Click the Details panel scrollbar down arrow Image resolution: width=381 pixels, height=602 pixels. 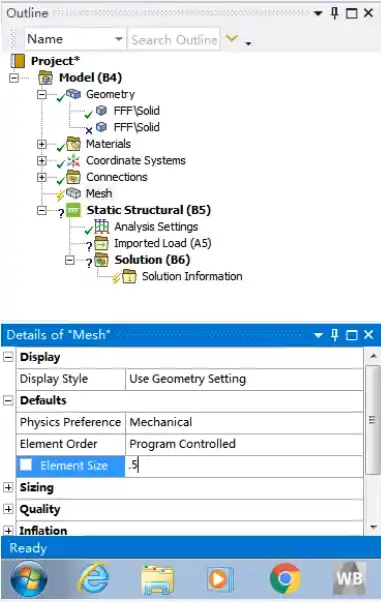[373, 527]
